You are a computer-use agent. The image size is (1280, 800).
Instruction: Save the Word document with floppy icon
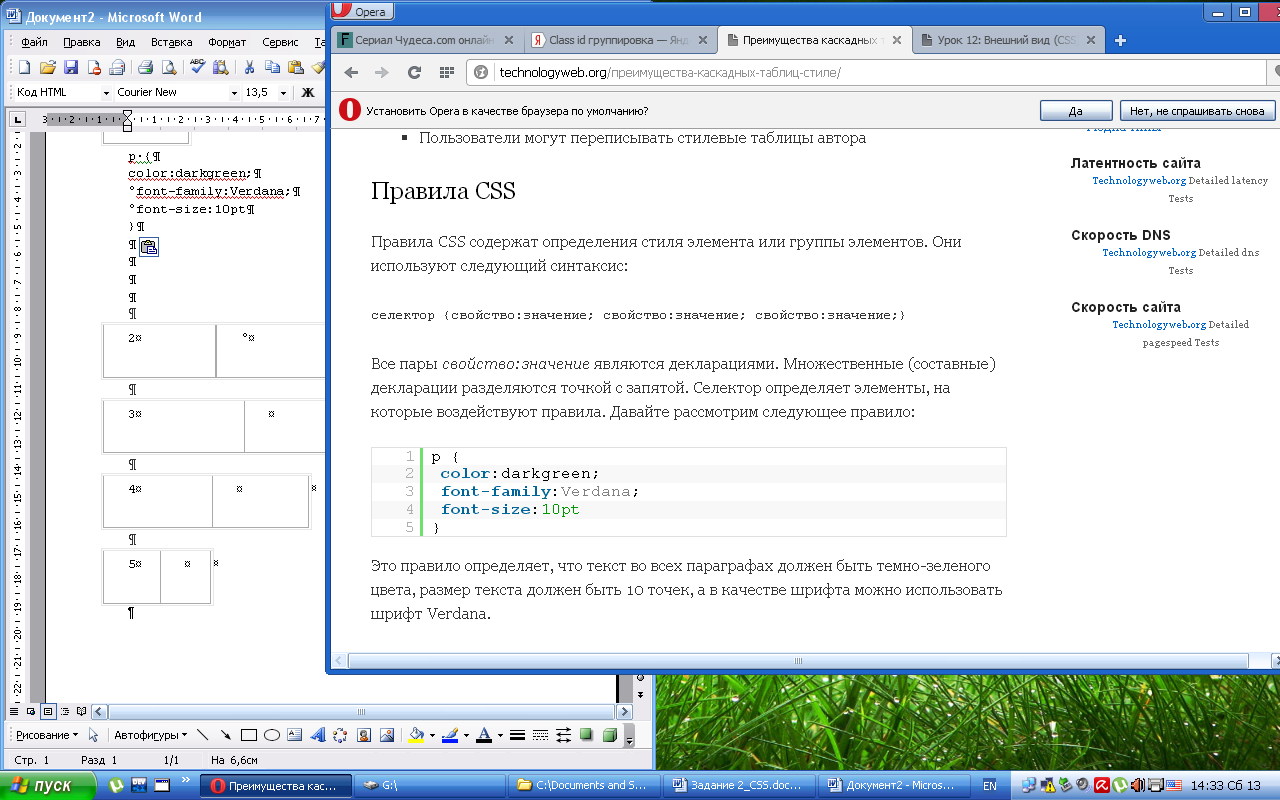(x=71, y=67)
